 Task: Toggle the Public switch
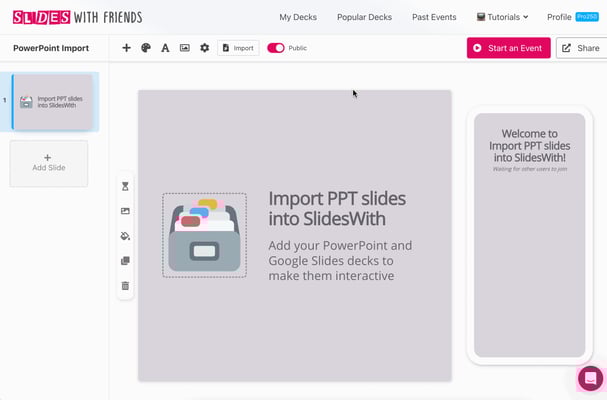[x=276, y=48]
